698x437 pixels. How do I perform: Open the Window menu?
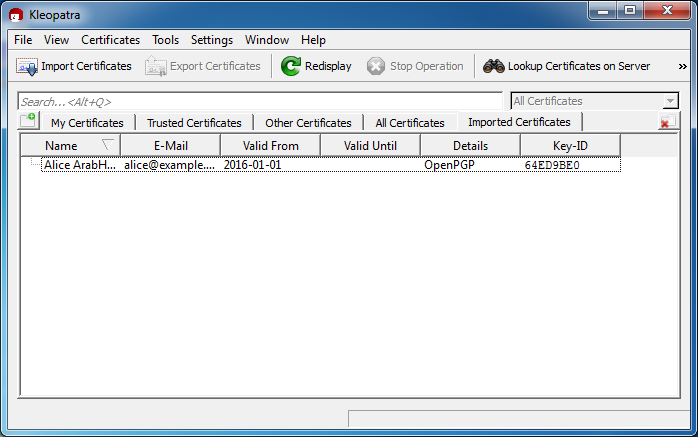(x=267, y=40)
